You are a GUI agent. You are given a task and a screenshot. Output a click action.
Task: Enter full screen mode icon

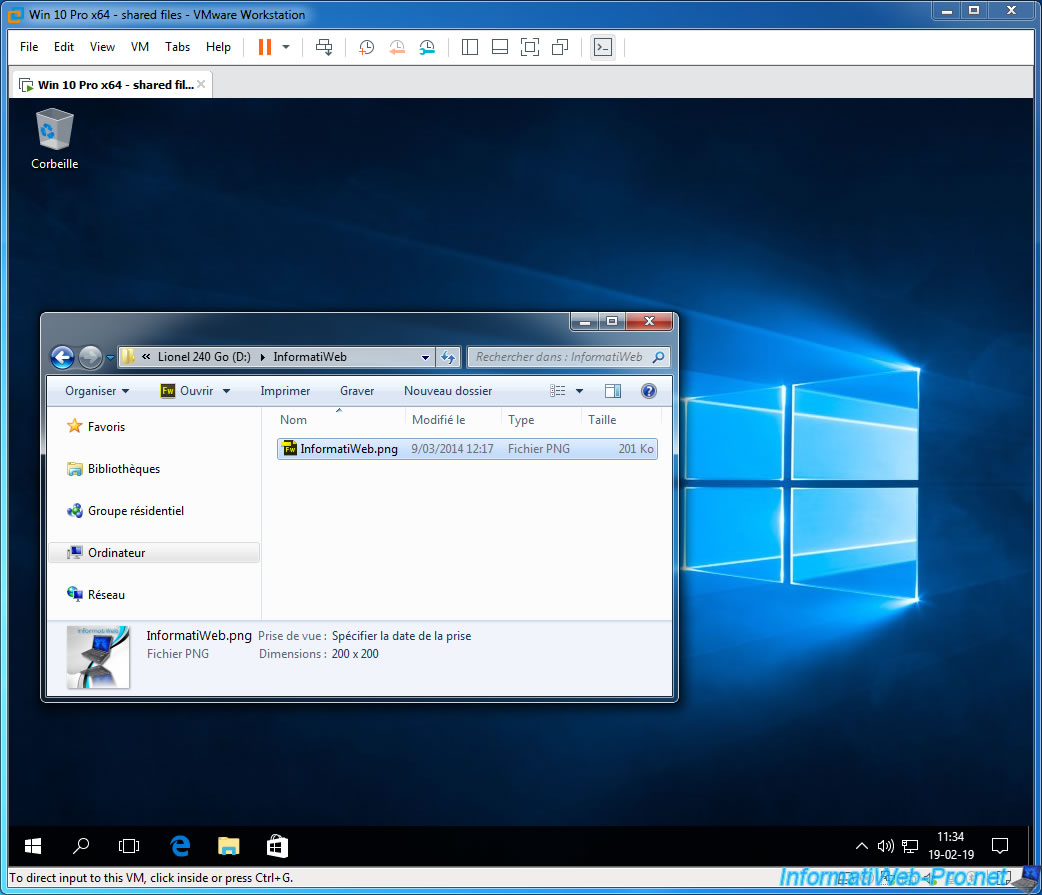click(530, 47)
